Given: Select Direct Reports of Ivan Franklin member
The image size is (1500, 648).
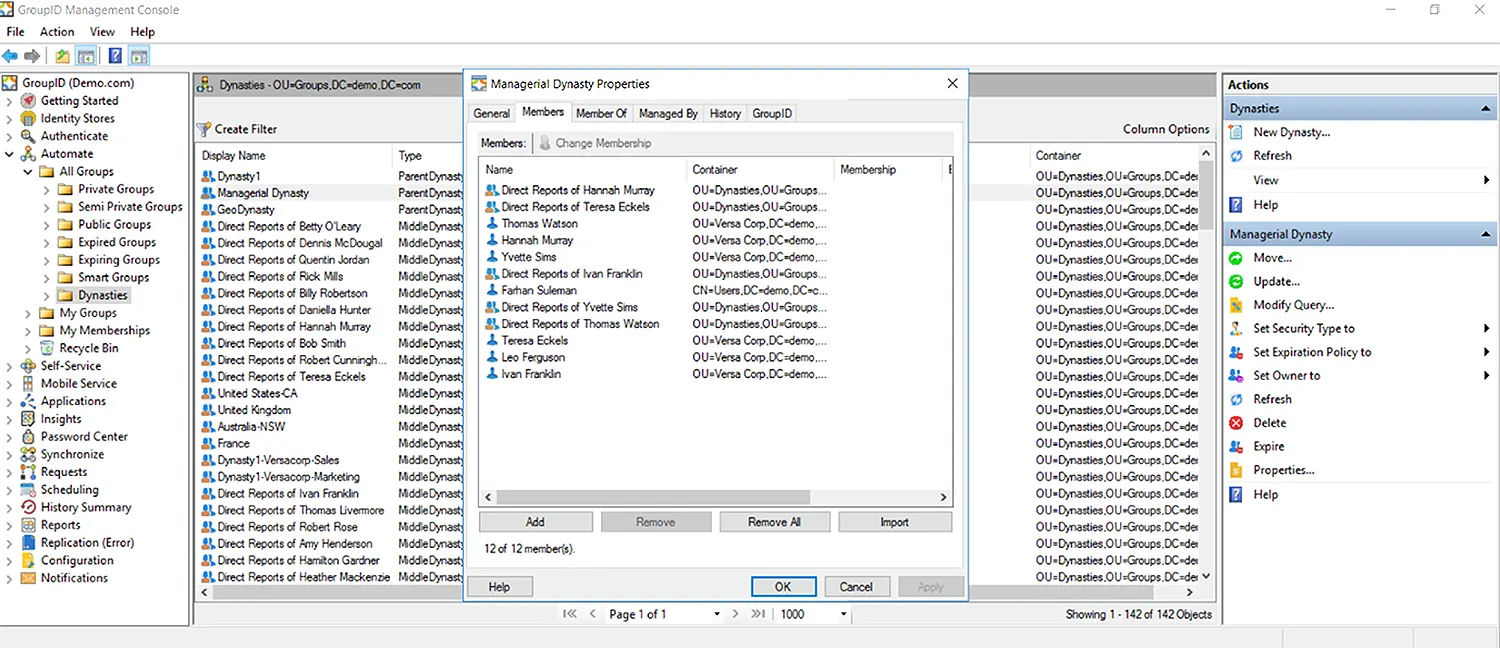Looking at the screenshot, I should (571, 274).
